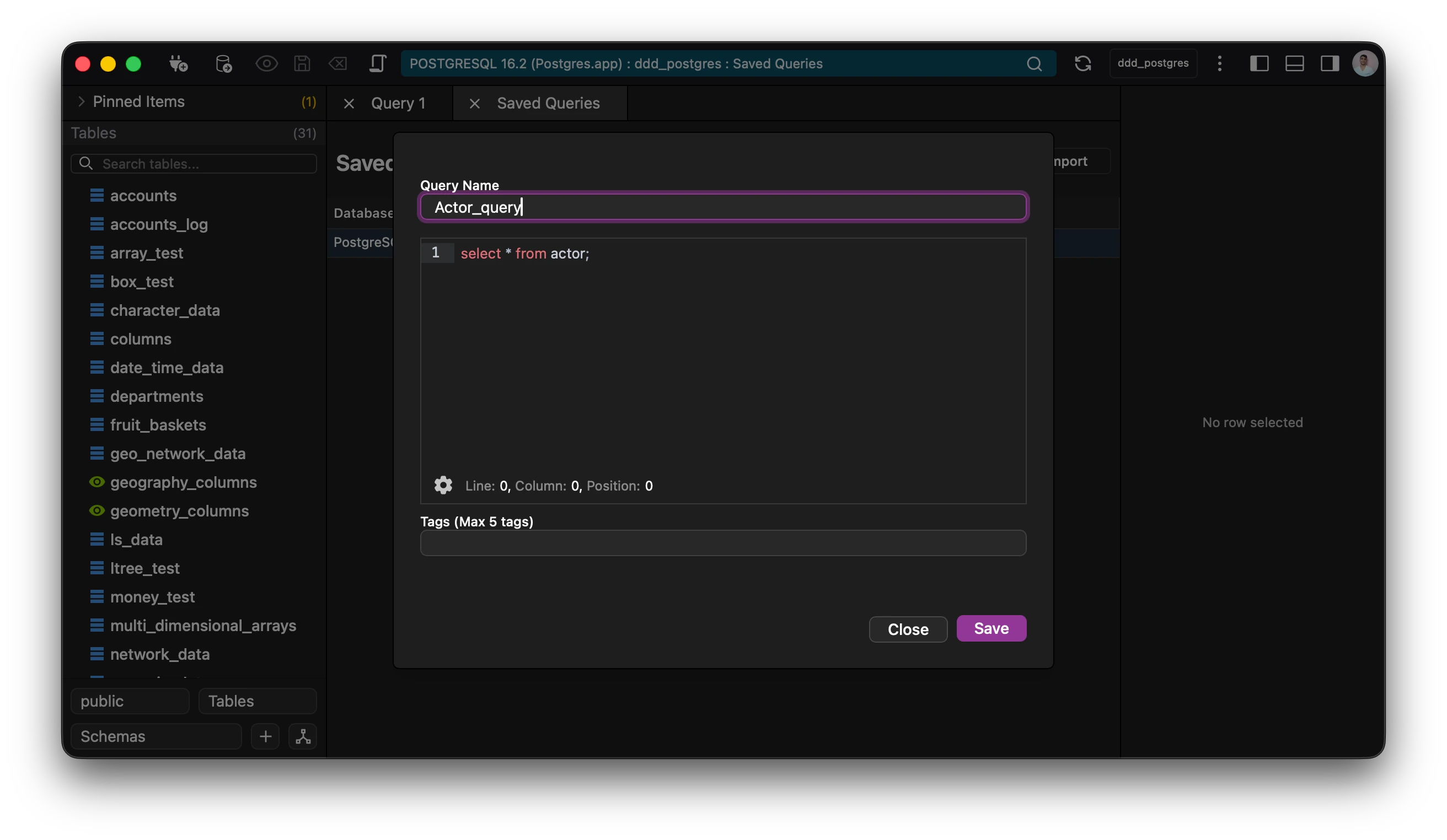Click the refresh icon near the address bar
Viewport: 1447px width, 840px height.
(x=1083, y=63)
